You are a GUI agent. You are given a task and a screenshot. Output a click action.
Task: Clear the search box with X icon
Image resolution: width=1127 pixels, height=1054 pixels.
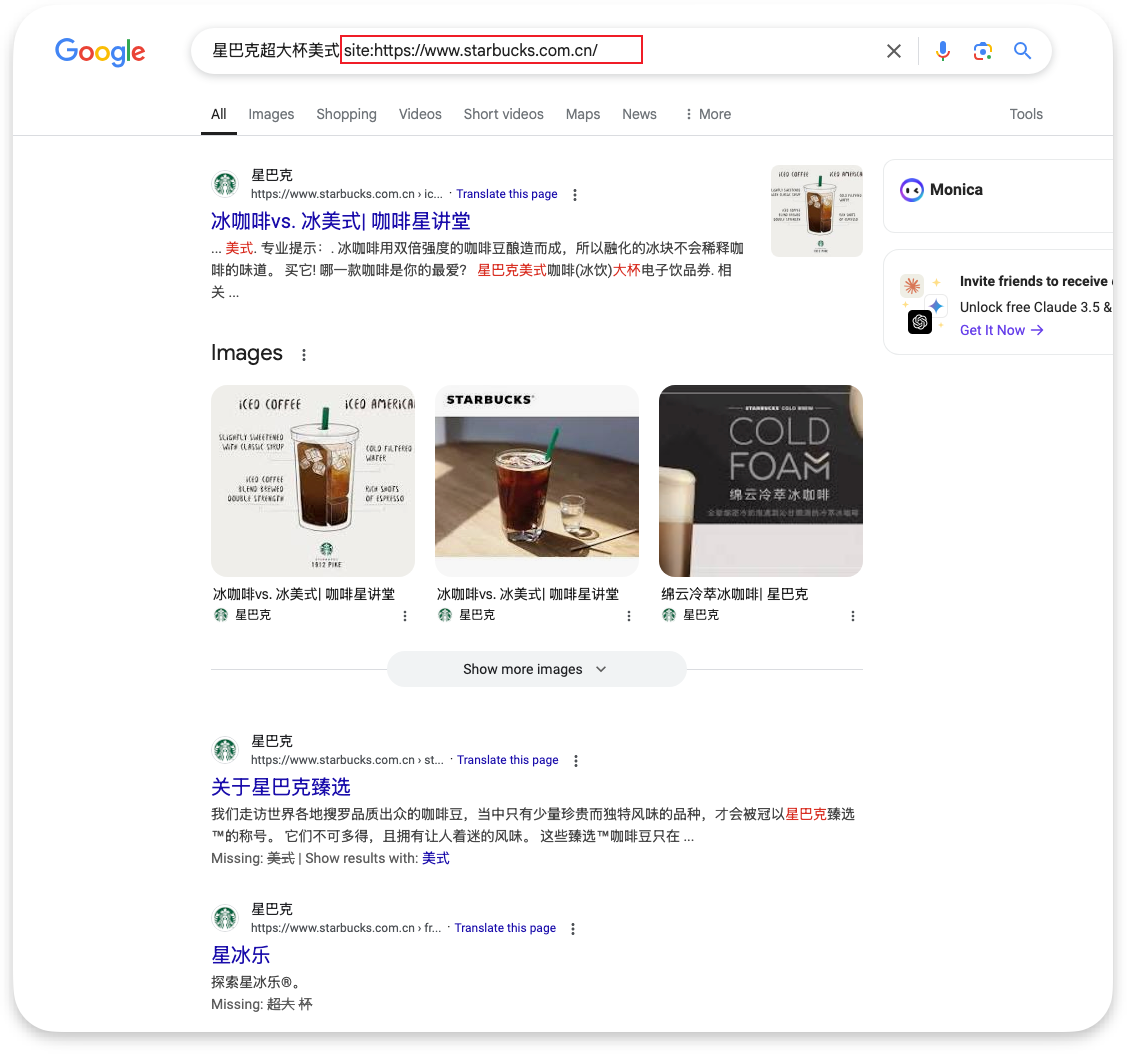tap(894, 51)
